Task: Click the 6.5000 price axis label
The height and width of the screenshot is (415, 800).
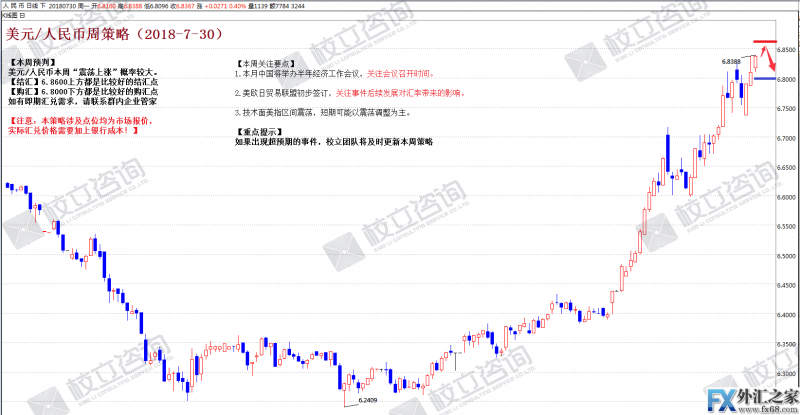Action: point(786,256)
